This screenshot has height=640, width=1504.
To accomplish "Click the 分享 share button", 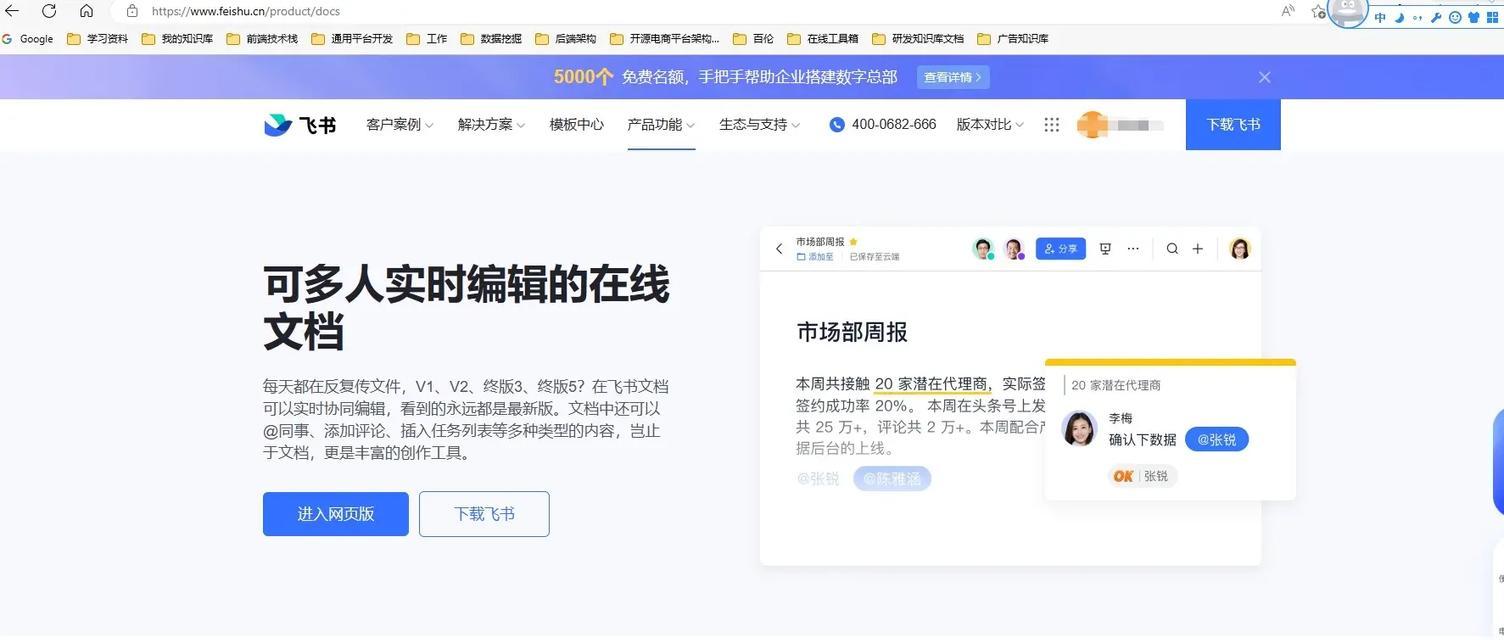I will tap(1061, 249).
